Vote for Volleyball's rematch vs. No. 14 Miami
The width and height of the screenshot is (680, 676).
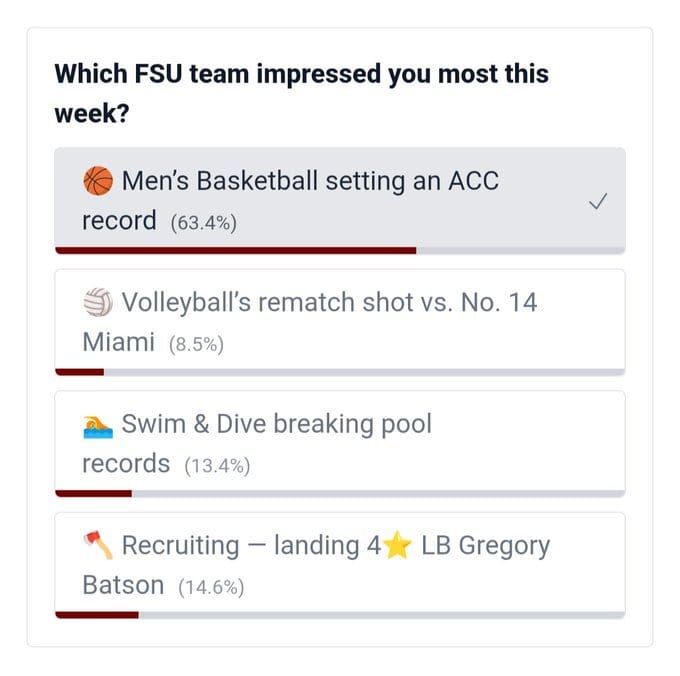(330, 303)
